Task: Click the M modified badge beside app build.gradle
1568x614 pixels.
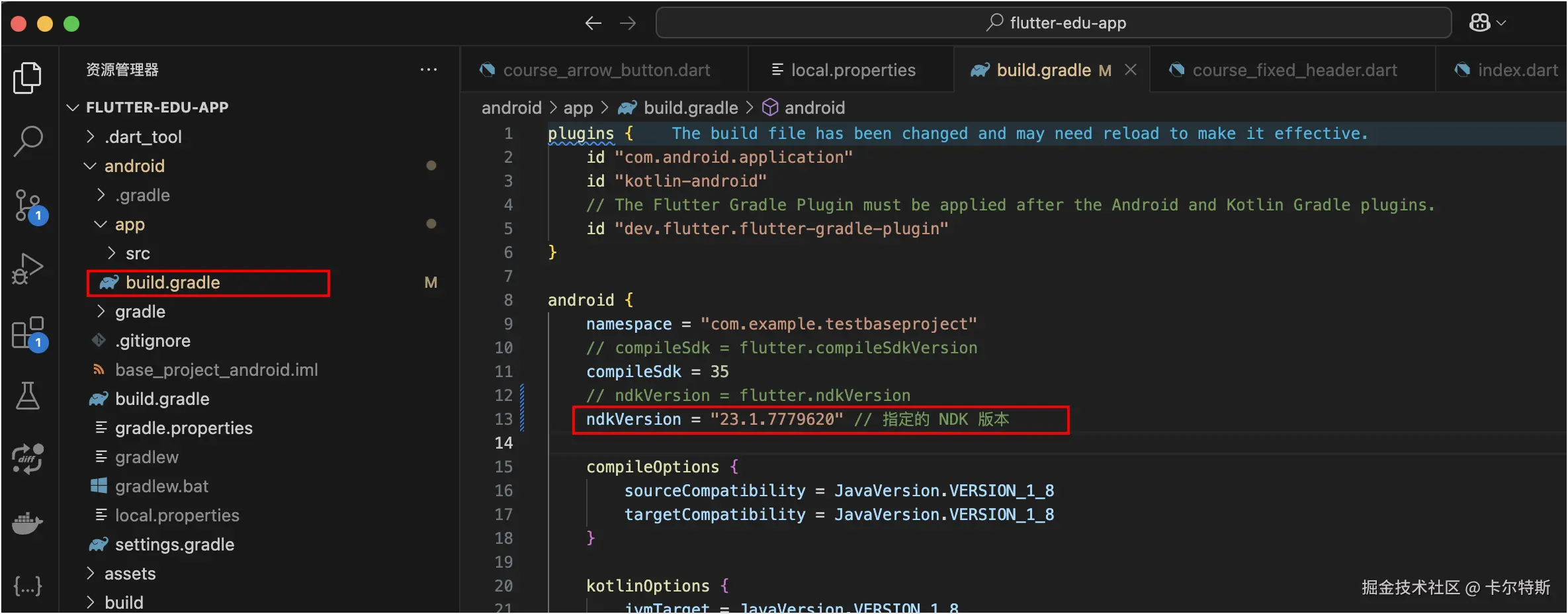Action: [x=431, y=283]
